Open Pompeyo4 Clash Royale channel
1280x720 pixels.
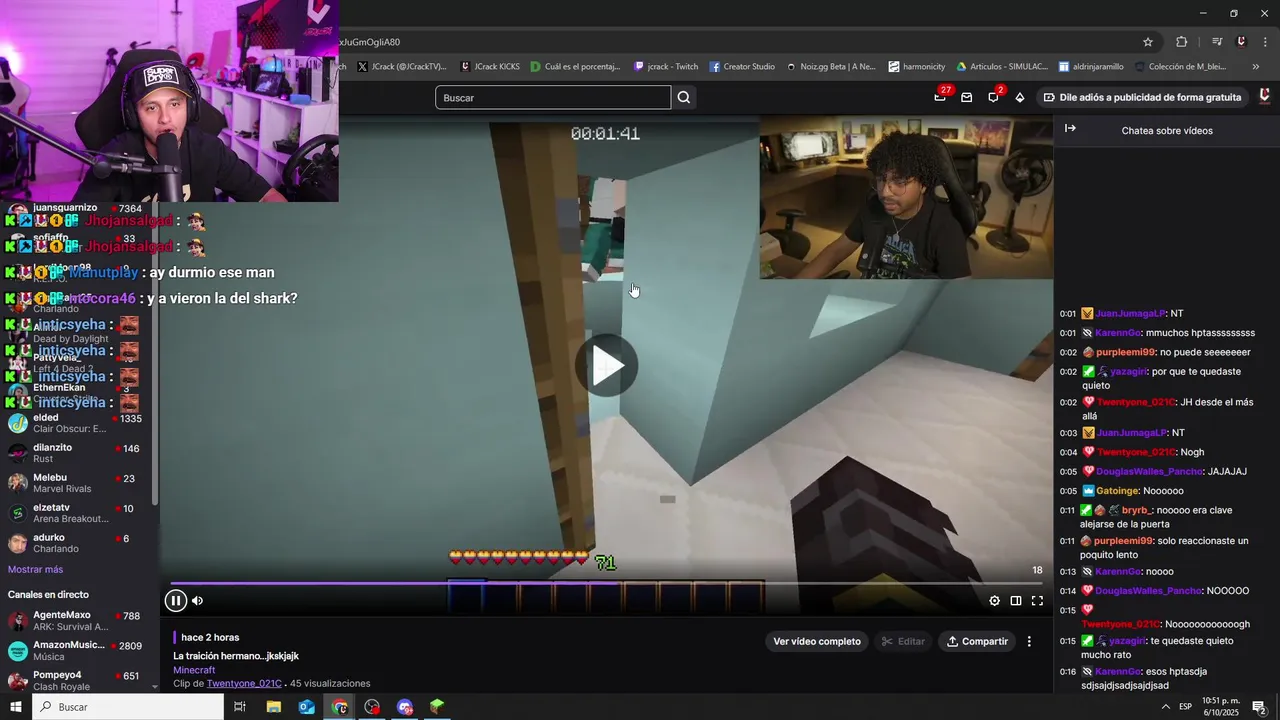[78, 680]
